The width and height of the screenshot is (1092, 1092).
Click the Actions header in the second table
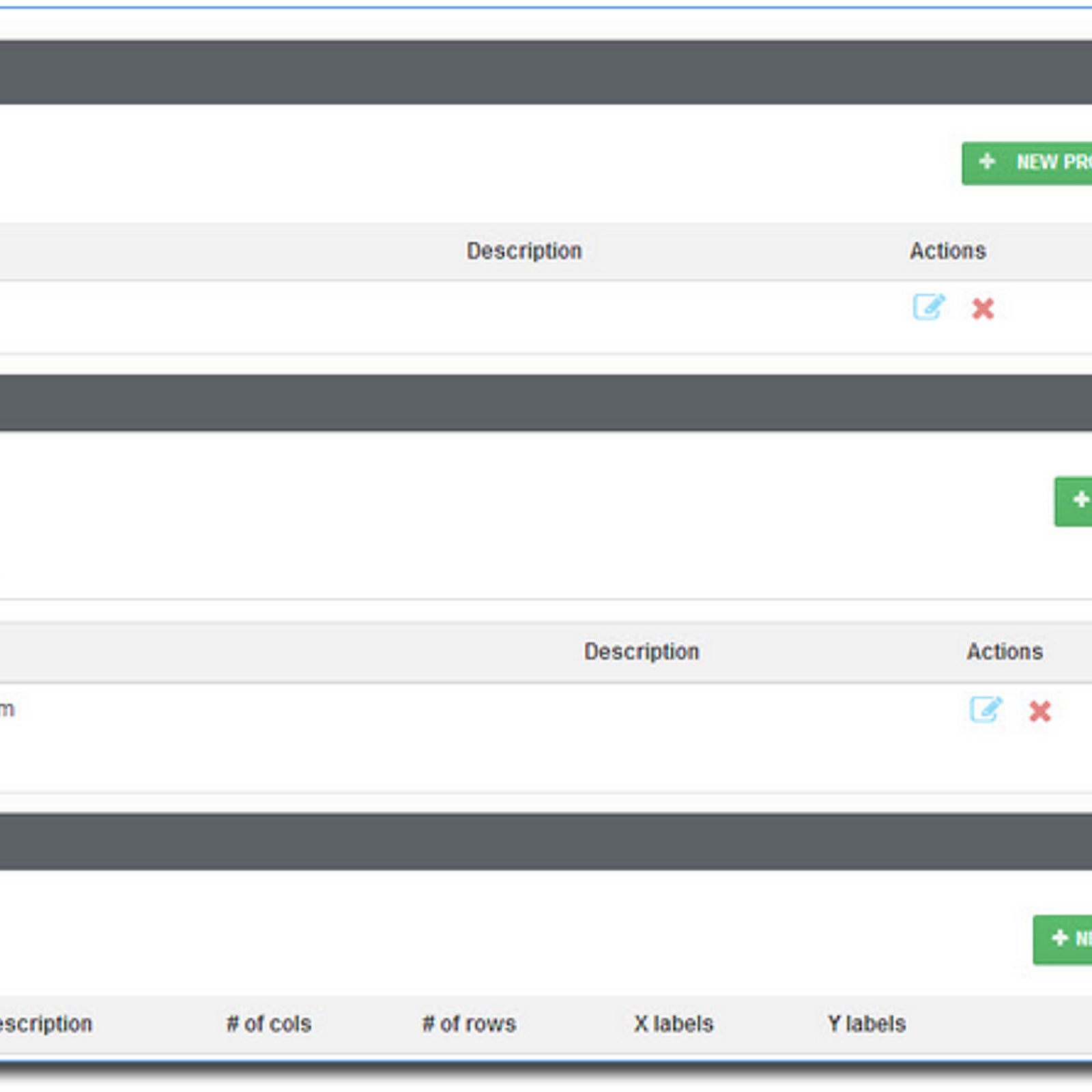coord(1005,651)
